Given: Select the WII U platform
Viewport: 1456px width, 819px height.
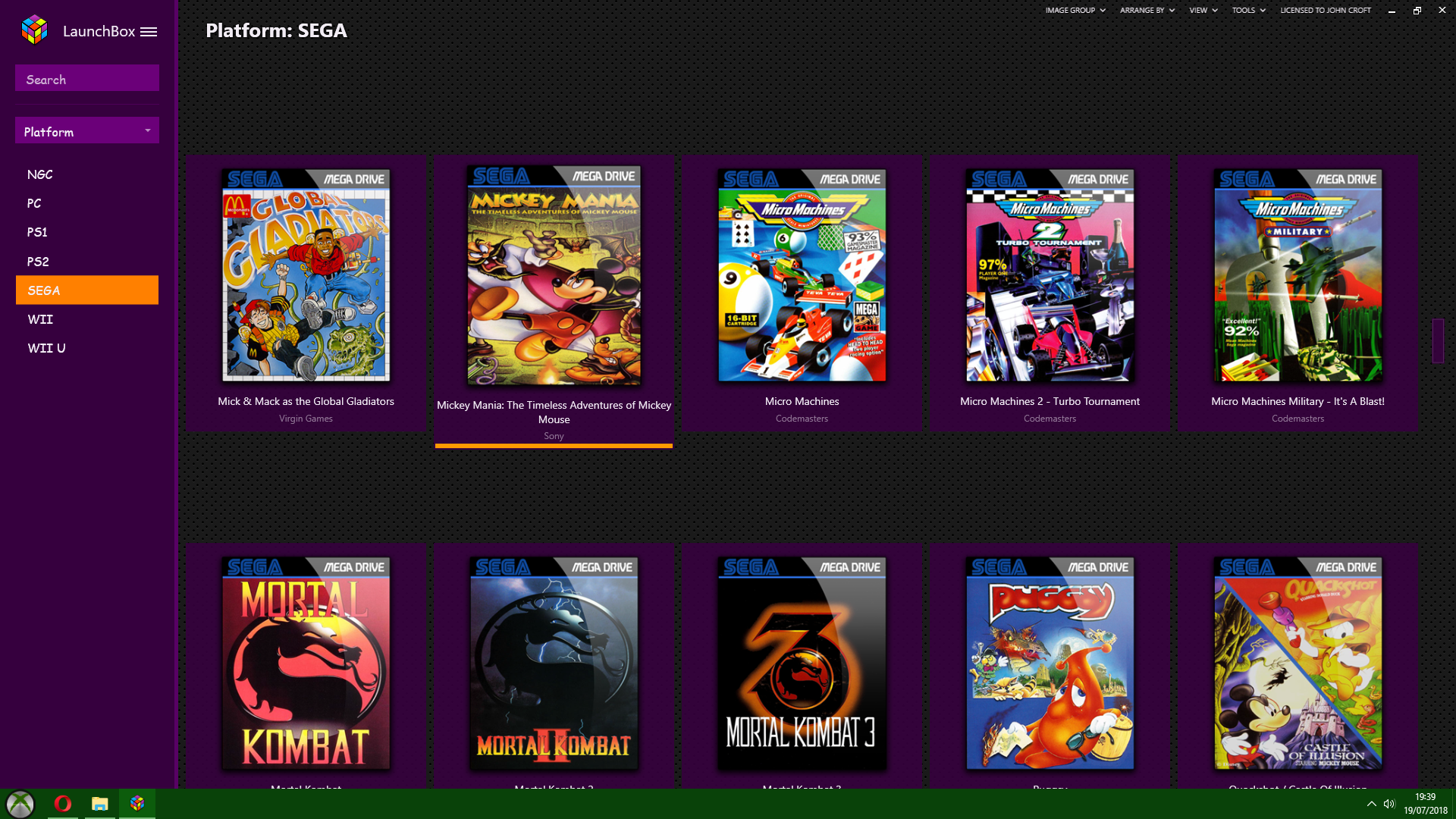Looking at the screenshot, I should coord(87,348).
